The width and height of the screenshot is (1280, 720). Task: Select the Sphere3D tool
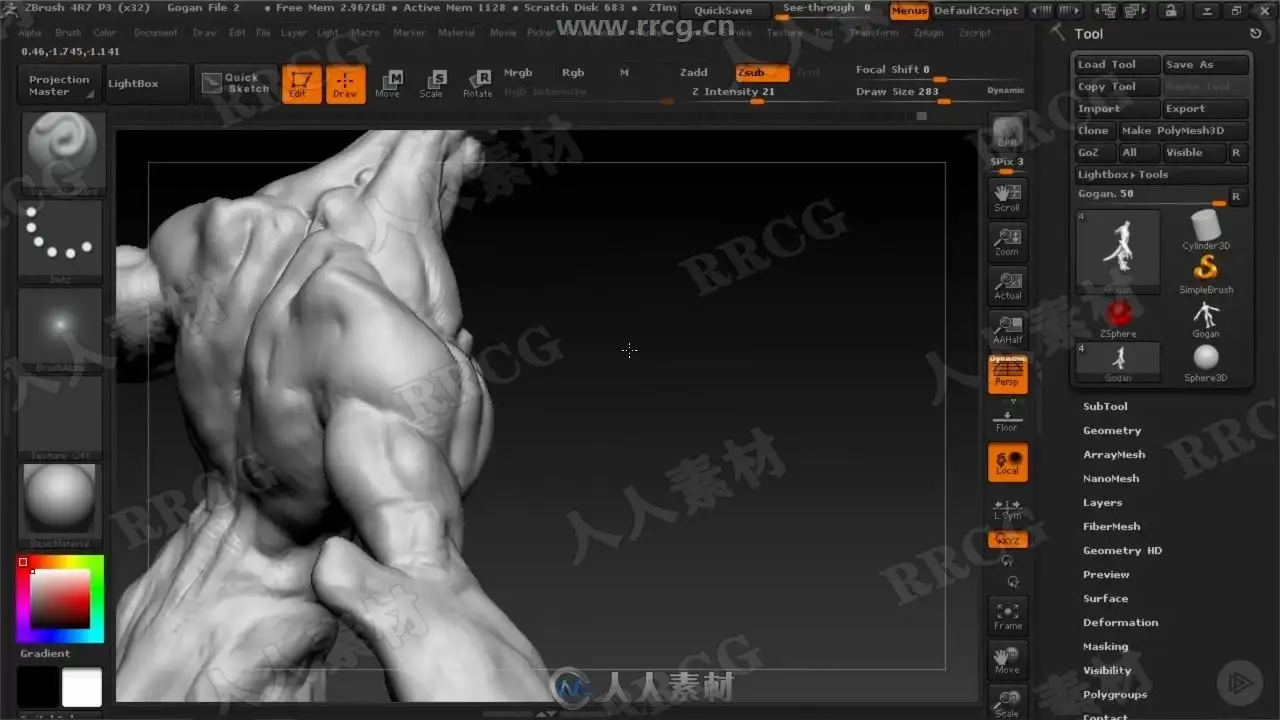tap(1206, 362)
